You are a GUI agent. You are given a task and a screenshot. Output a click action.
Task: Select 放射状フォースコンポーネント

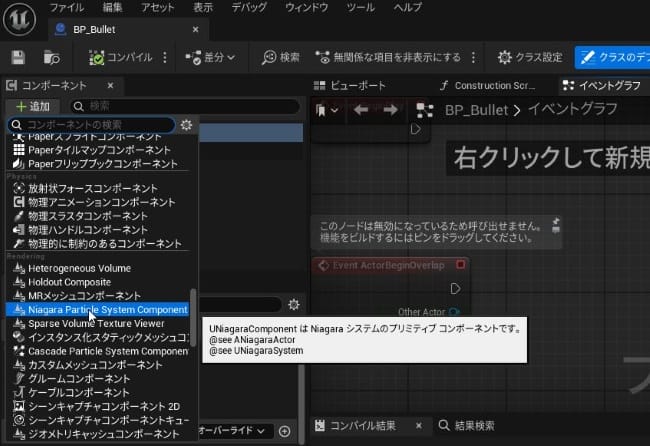pyautogui.click(x=98, y=188)
